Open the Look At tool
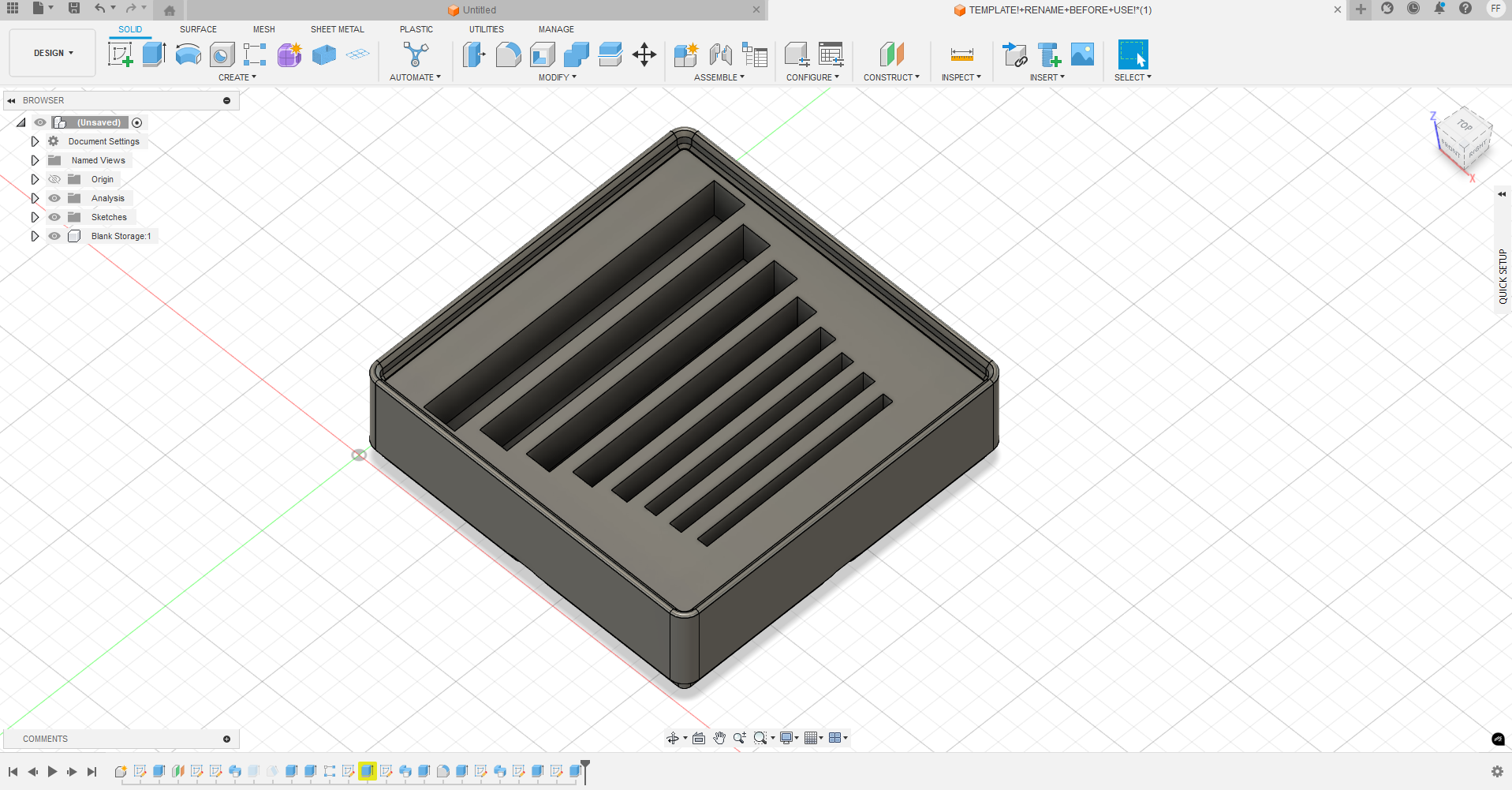 click(699, 738)
